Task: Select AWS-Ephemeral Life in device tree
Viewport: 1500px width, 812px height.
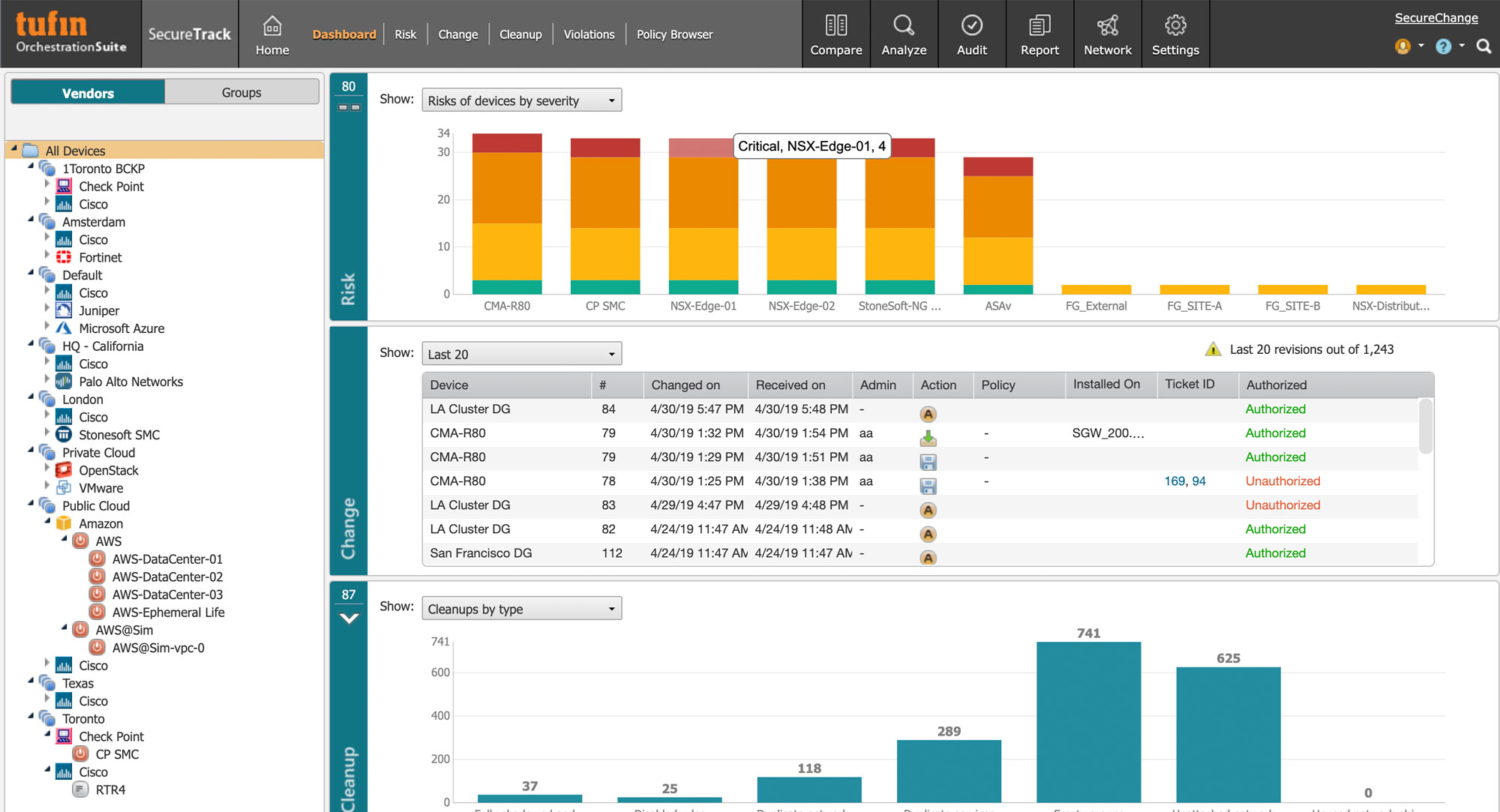Action: coord(168,612)
